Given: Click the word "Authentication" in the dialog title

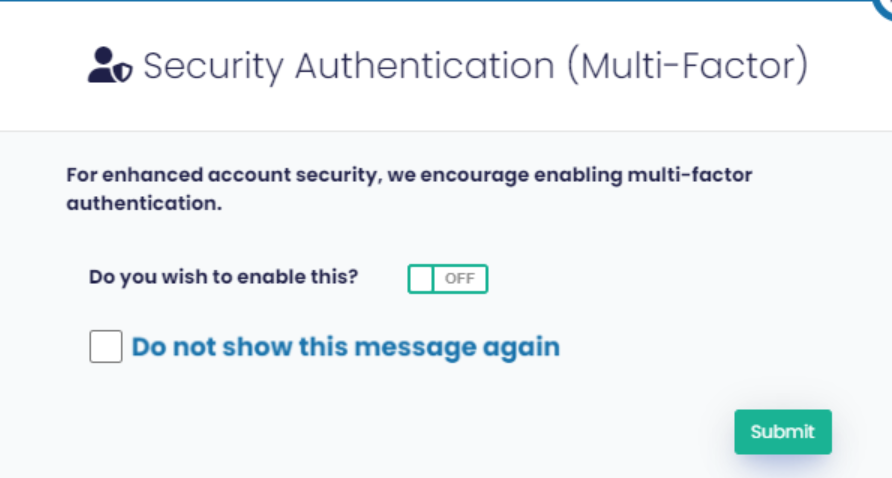Looking at the screenshot, I should tap(424, 66).
